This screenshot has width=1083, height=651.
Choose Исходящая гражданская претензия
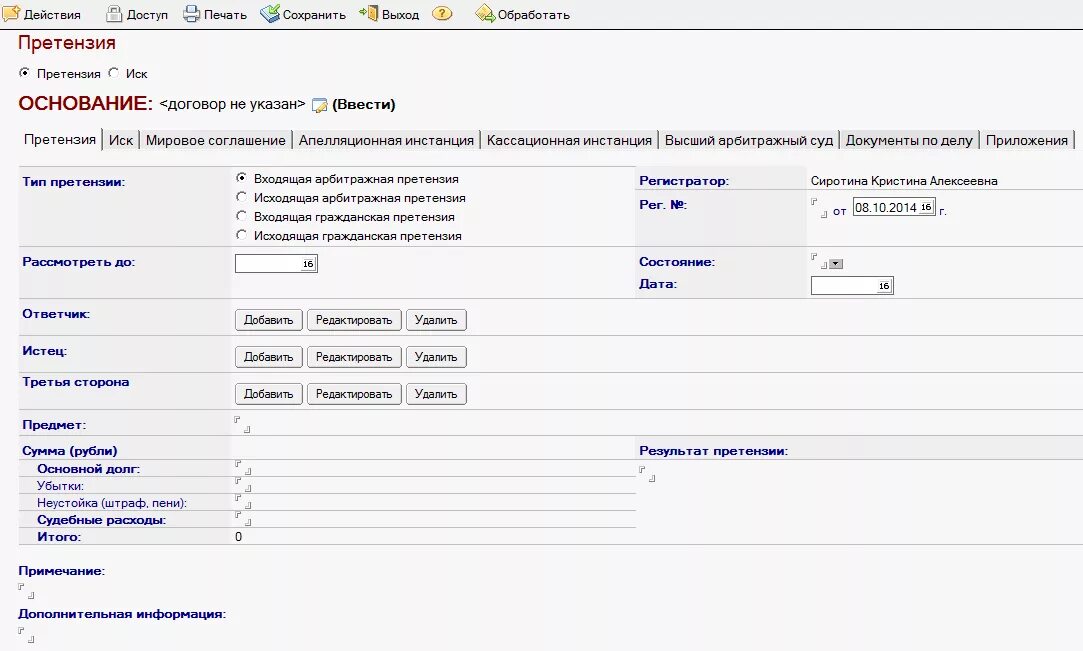tap(241, 235)
